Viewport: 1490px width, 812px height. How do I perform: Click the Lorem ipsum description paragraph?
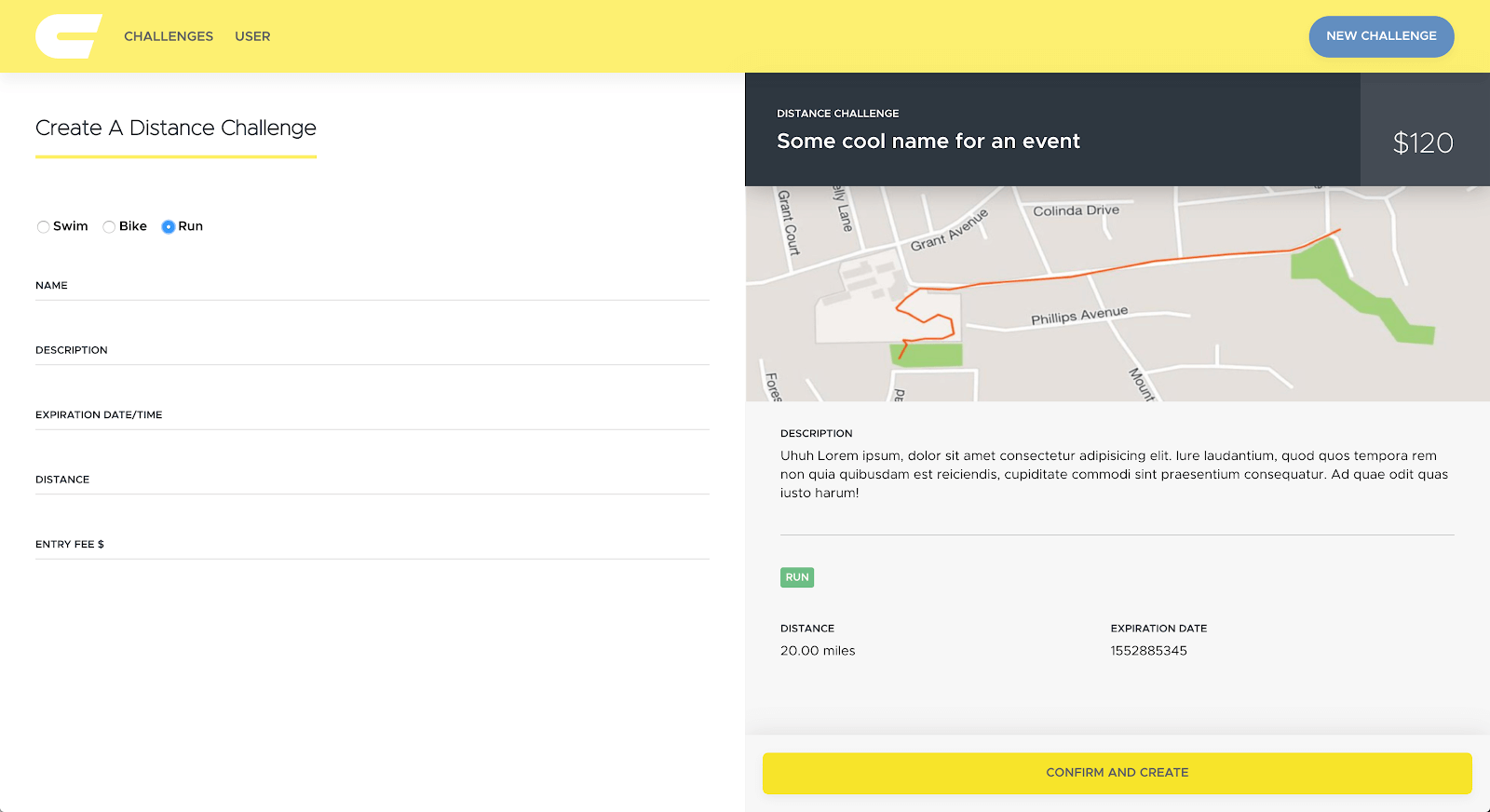1115,474
